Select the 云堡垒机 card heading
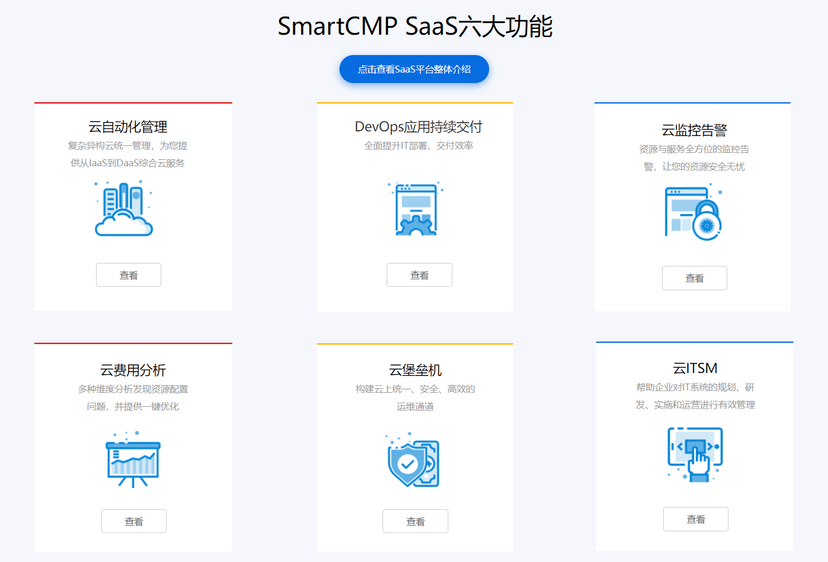The image size is (828, 562). tap(415, 370)
